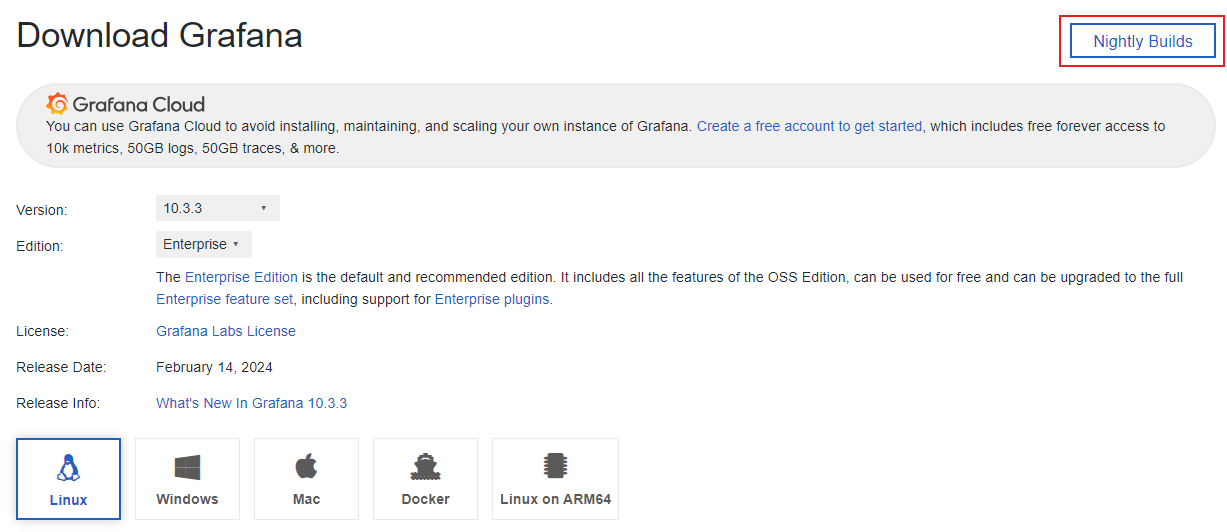1227x532 pixels.
Task: Click the Docker whale icon
Action: (425, 467)
